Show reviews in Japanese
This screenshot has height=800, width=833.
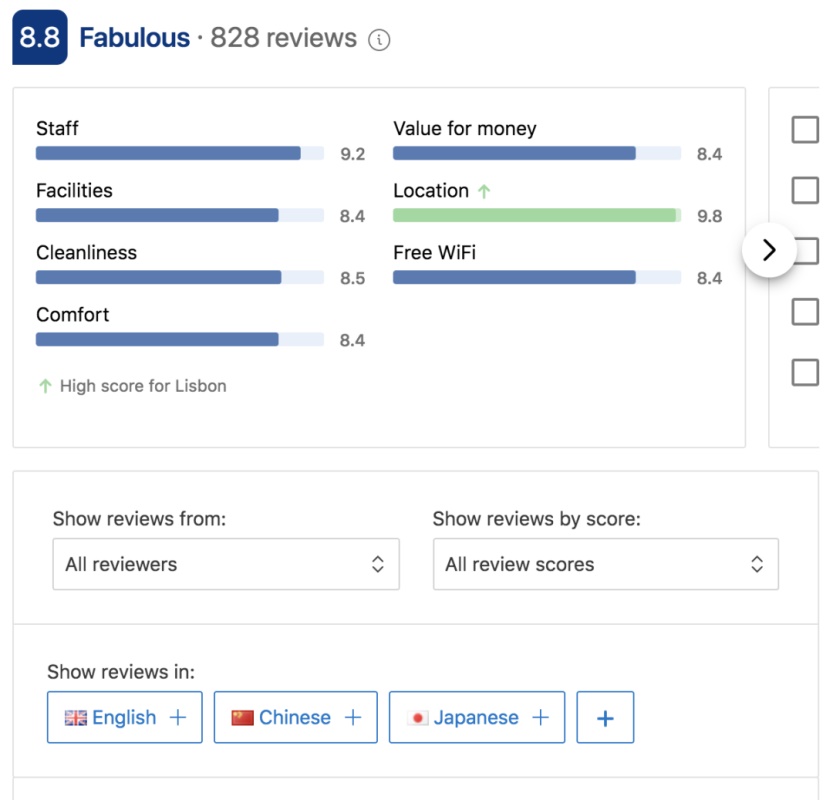pyautogui.click(x=477, y=717)
